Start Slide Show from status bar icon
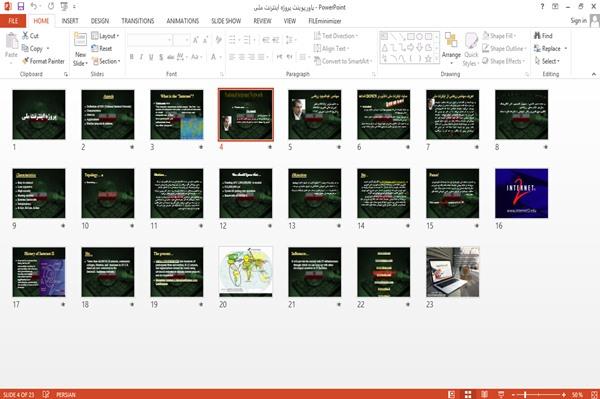 pyautogui.click(x=501, y=394)
